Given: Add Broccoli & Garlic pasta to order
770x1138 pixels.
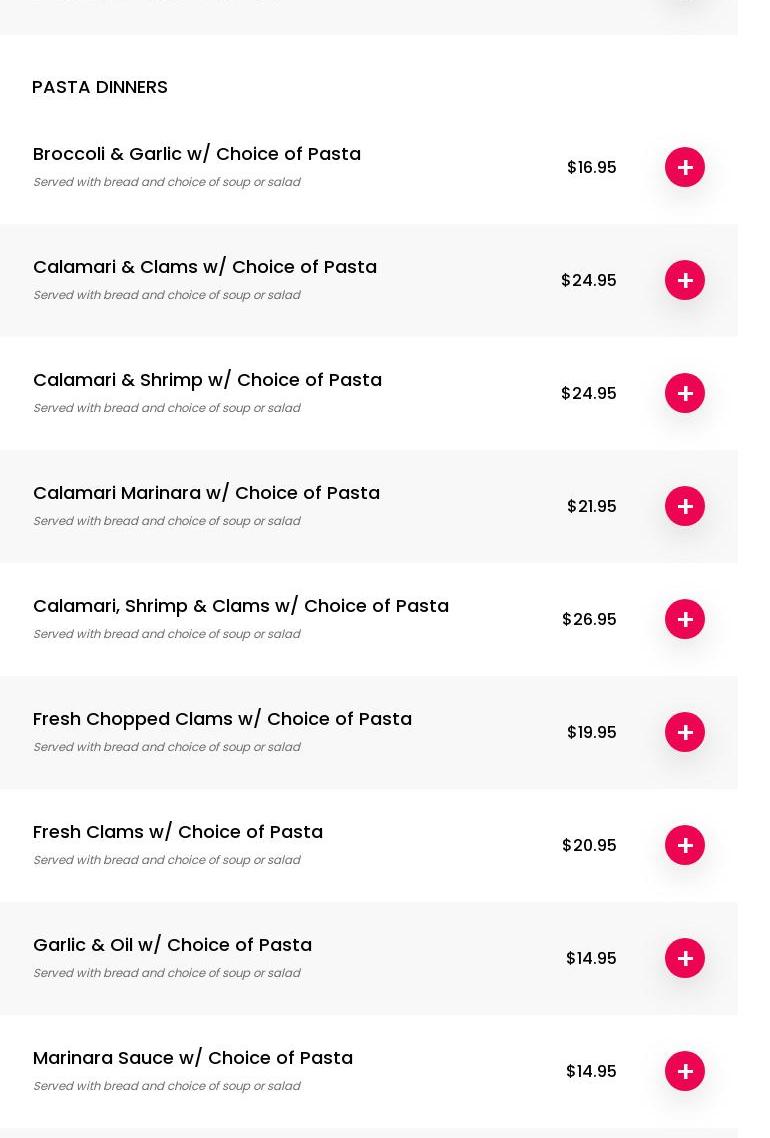Looking at the screenshot, I should (x=685, y=167).
